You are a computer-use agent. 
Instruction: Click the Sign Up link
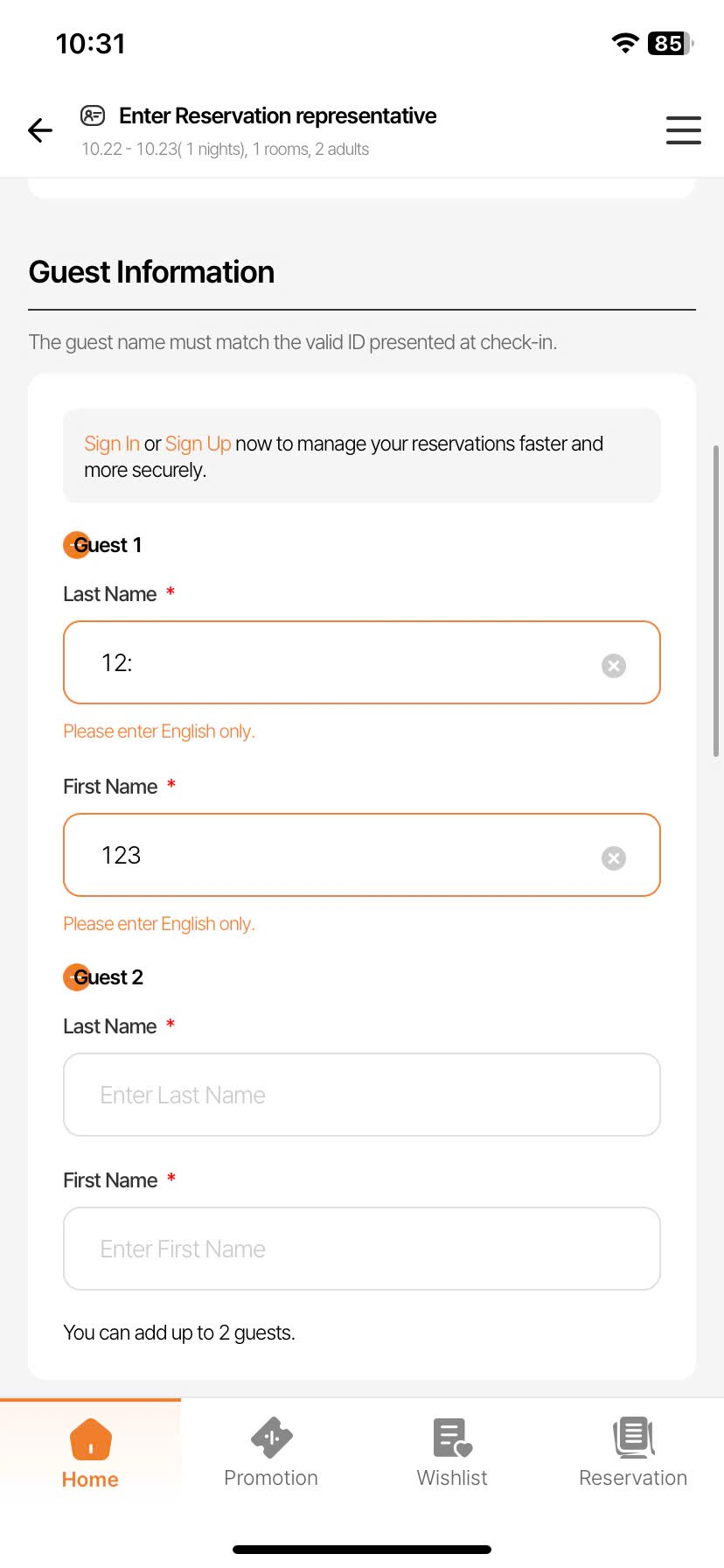[x=198, y=444]
